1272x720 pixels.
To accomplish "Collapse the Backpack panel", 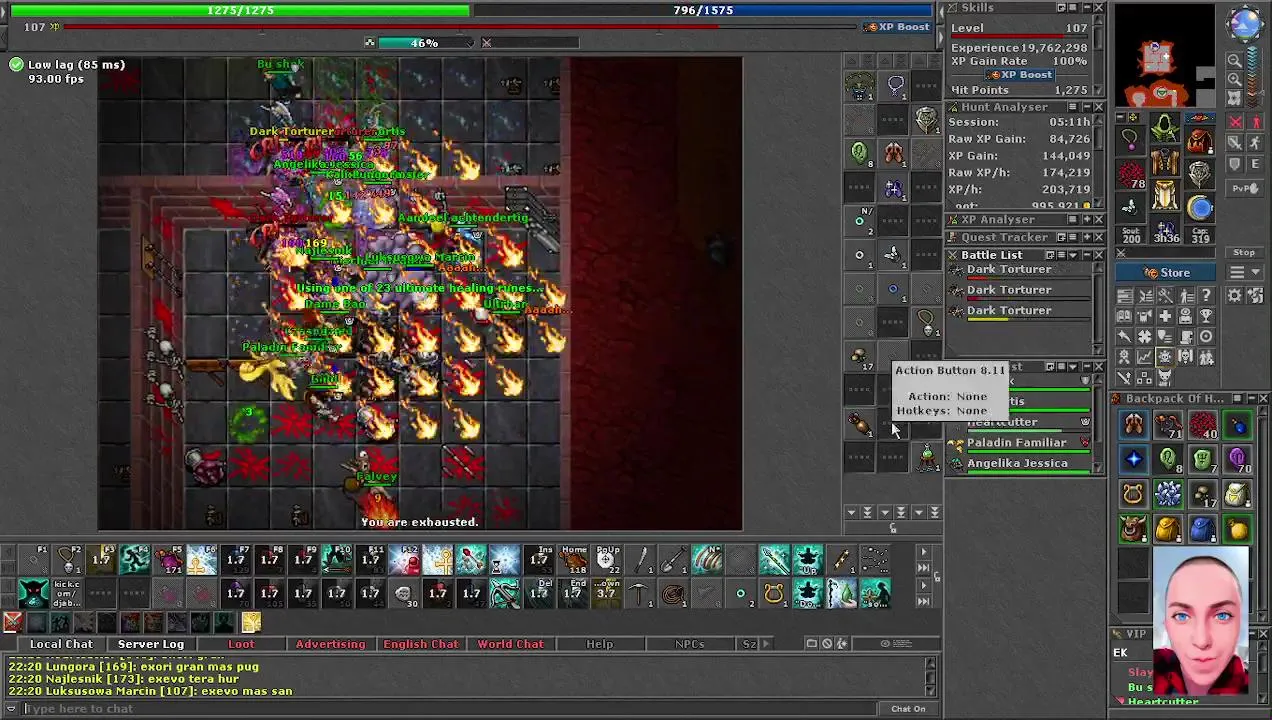I will pos(1251,399).
